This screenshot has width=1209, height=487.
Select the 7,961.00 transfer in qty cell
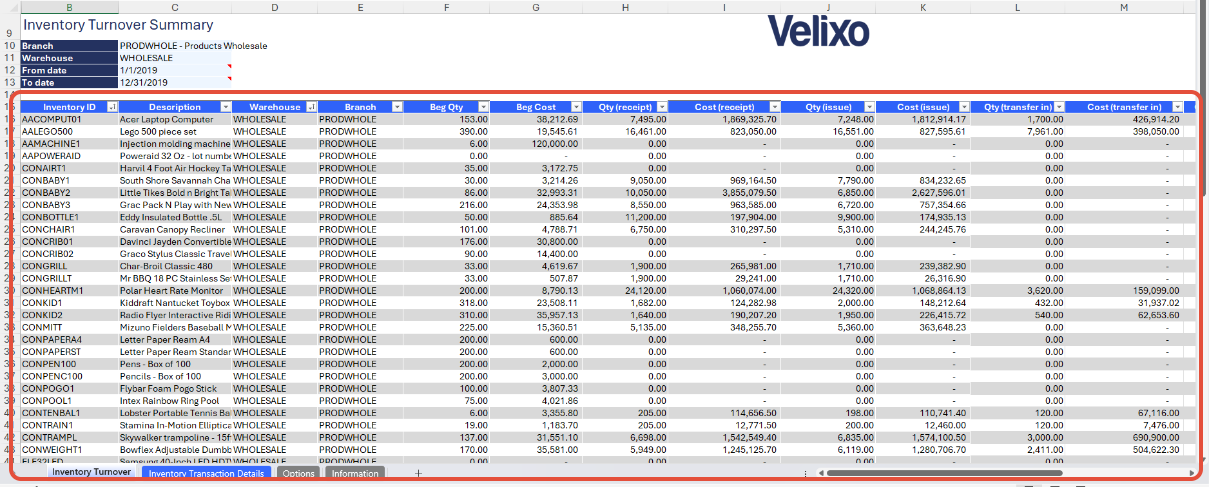tap(1018, 131)
